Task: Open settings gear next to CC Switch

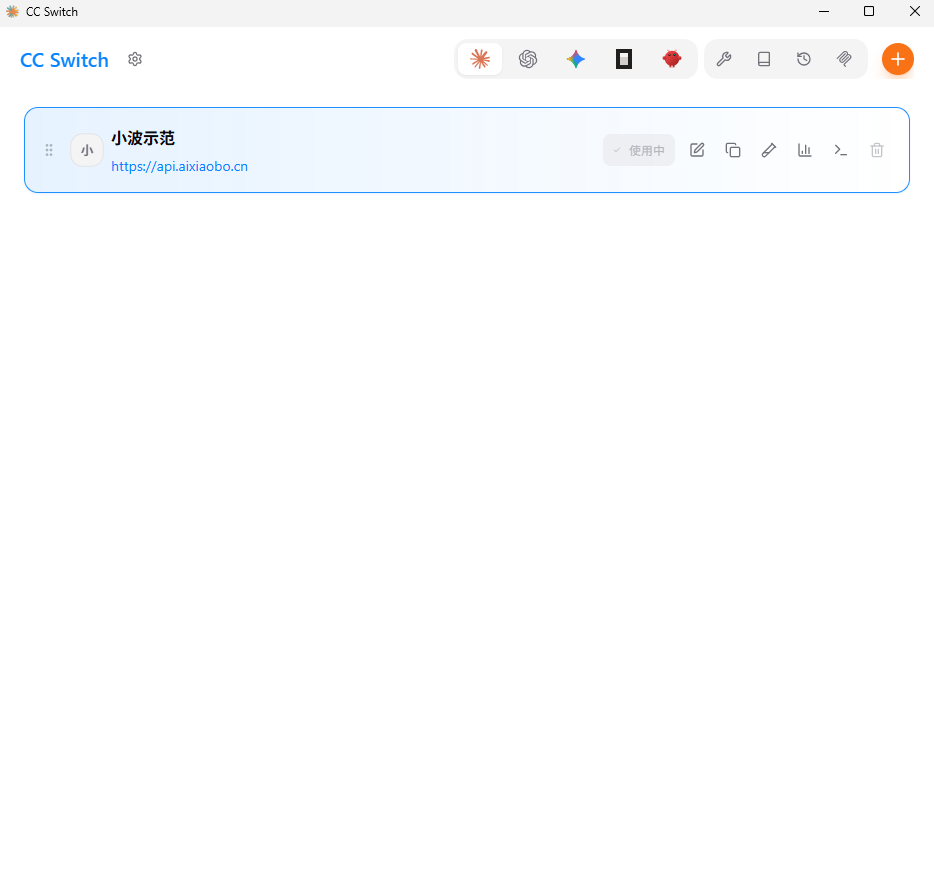Action: tap(135, 59)
